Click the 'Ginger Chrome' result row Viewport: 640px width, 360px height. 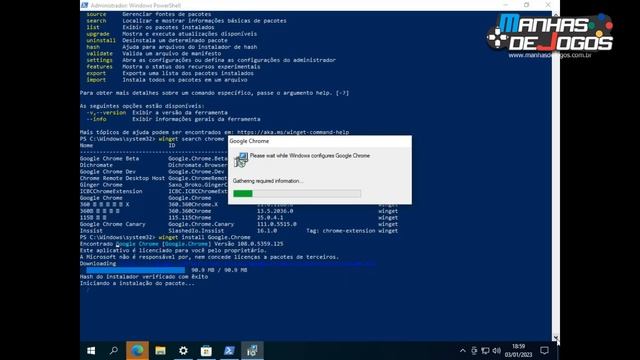(x=153, y=184)
